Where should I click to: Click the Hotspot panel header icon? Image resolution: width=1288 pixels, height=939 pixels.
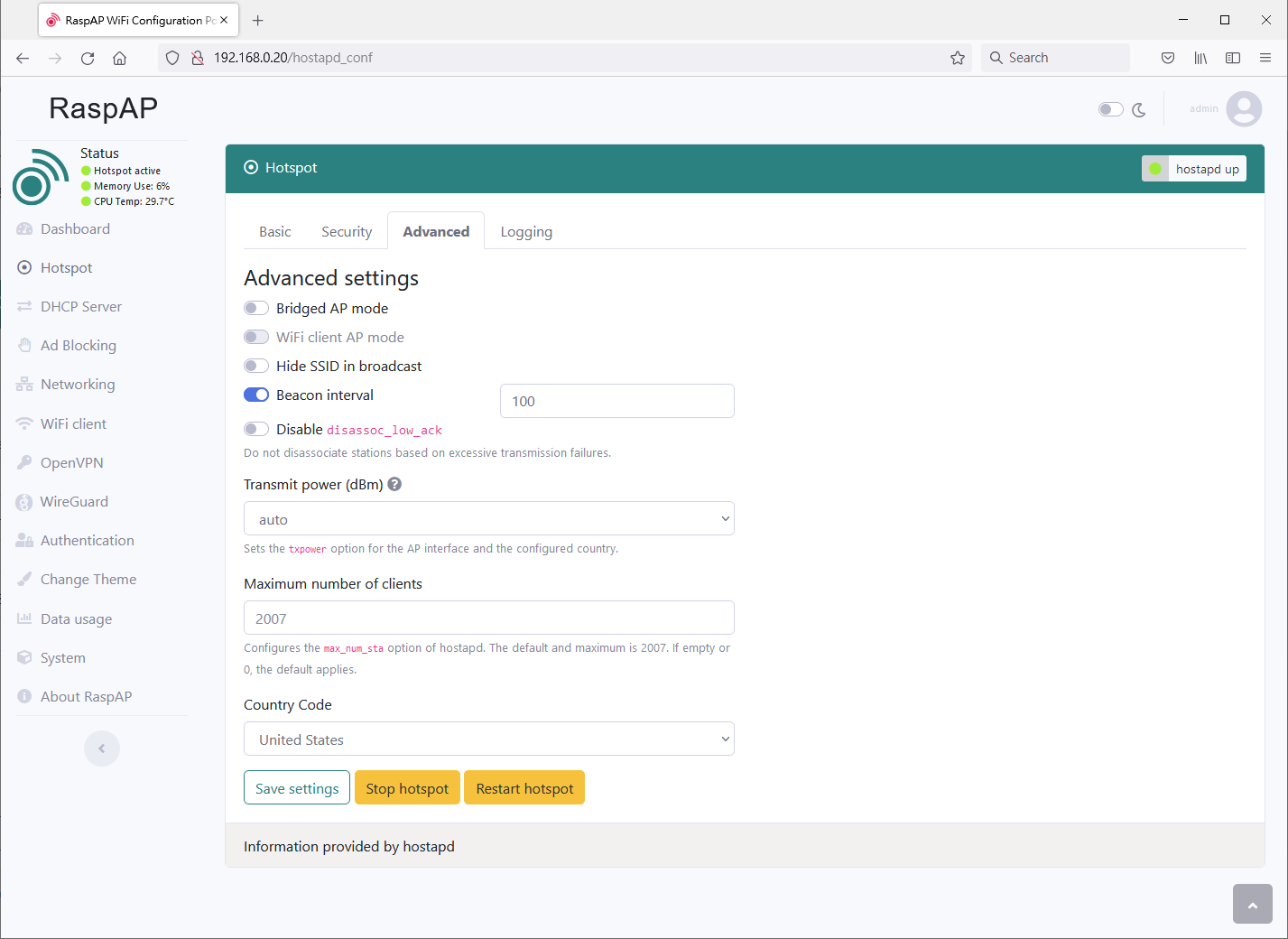pos(251,167)
